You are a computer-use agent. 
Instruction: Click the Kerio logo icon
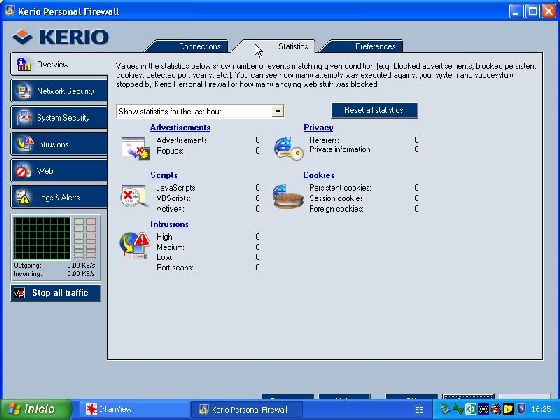coord(22,37)
